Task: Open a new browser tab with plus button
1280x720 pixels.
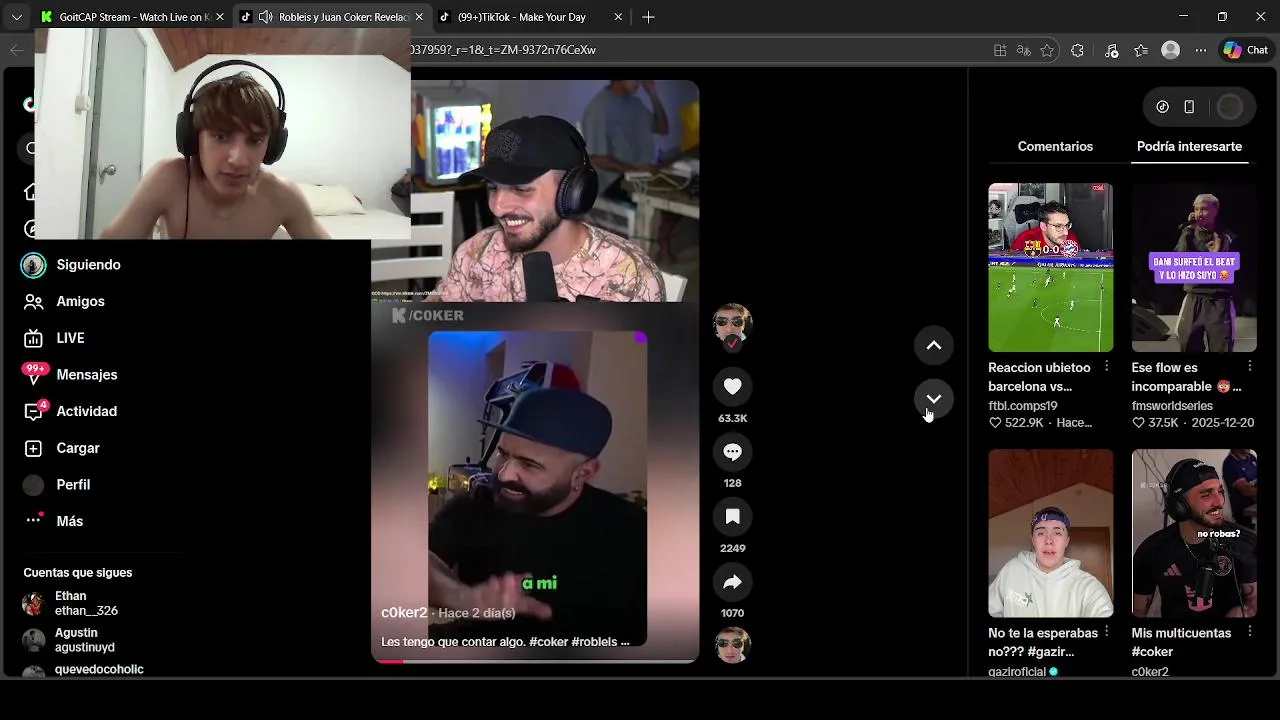Action: [x=648, y=17]
